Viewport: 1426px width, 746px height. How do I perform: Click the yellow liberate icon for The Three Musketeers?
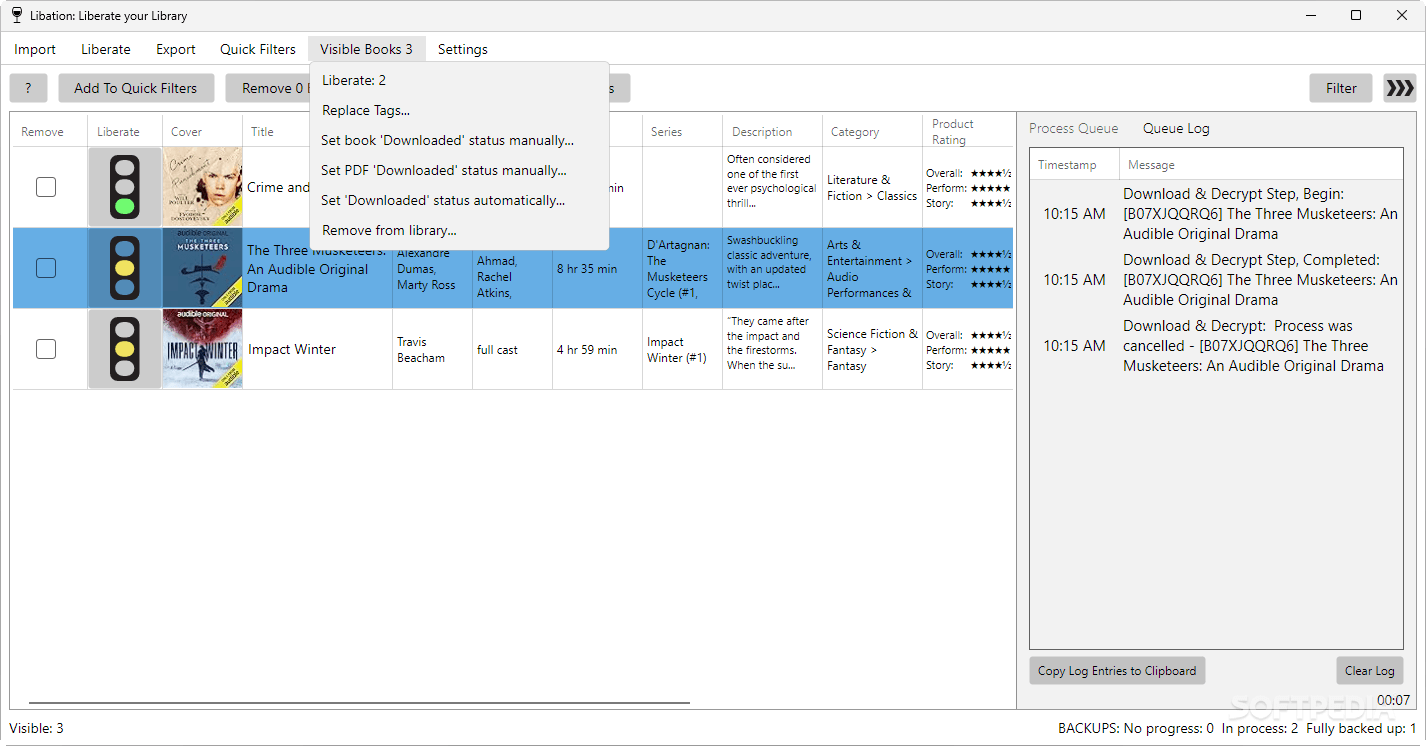123,268
